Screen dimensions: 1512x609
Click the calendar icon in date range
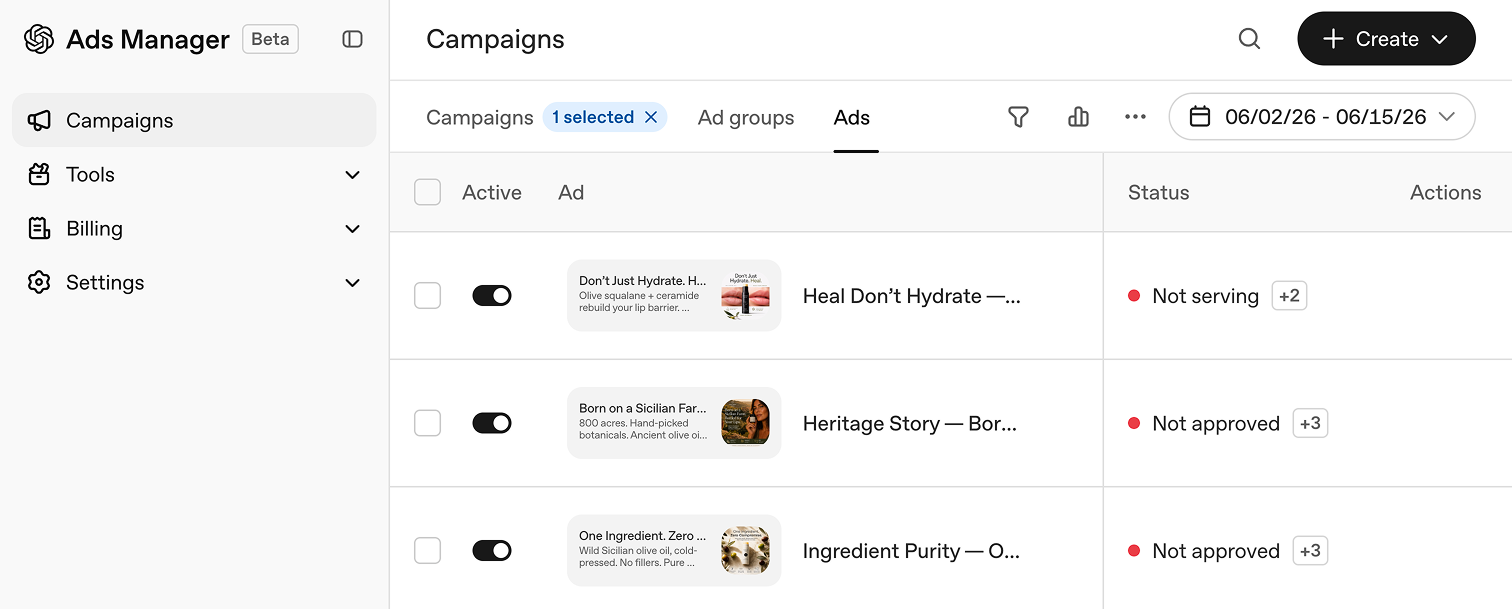point(1200,116)
